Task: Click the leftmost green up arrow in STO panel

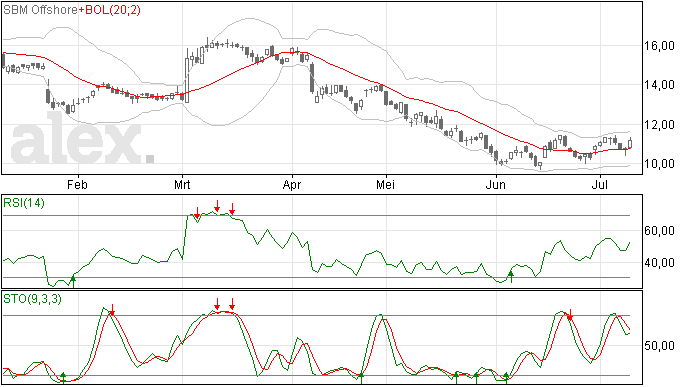Action: coord(63,378)
